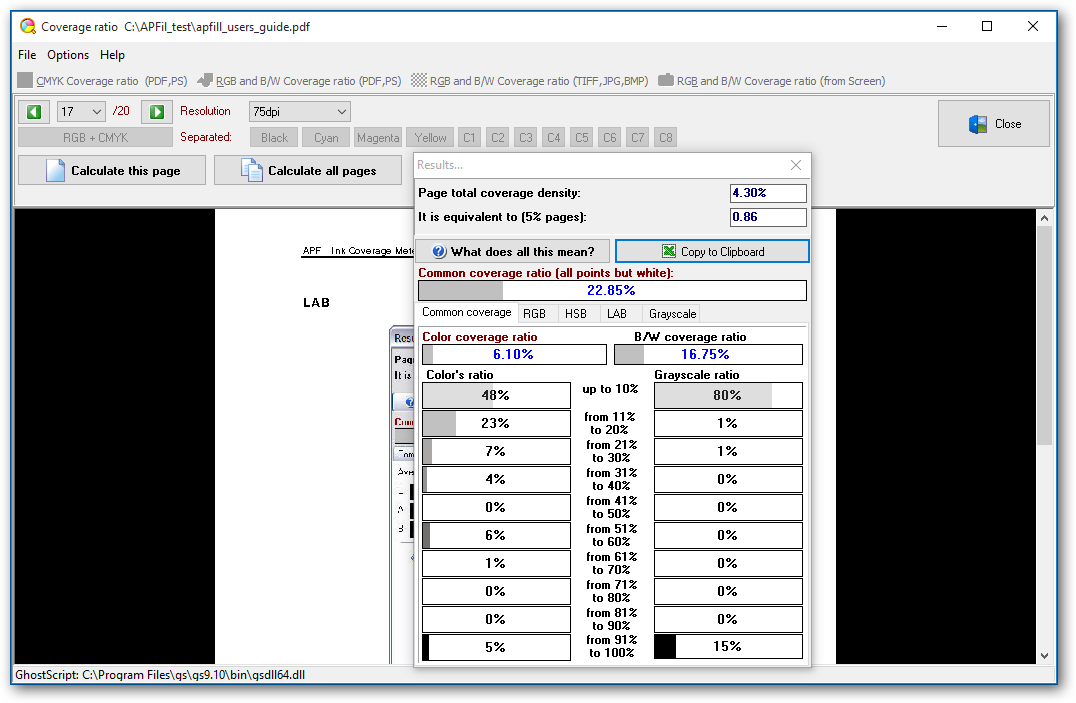Switch to the HSB tab
This screenshot has height=703, width=1076.
coord(575,314)
